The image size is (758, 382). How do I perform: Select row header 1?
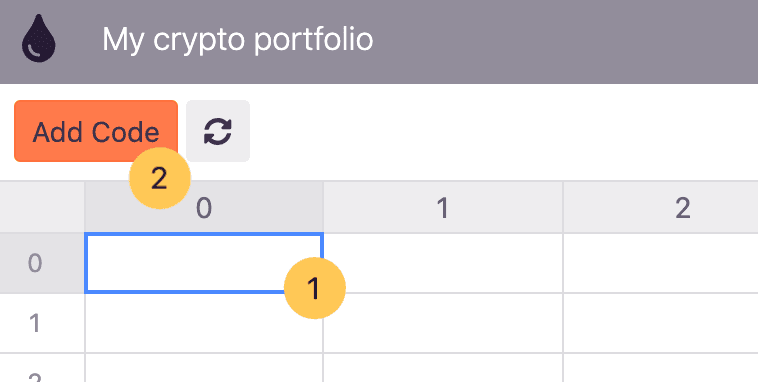pos(42,323)
